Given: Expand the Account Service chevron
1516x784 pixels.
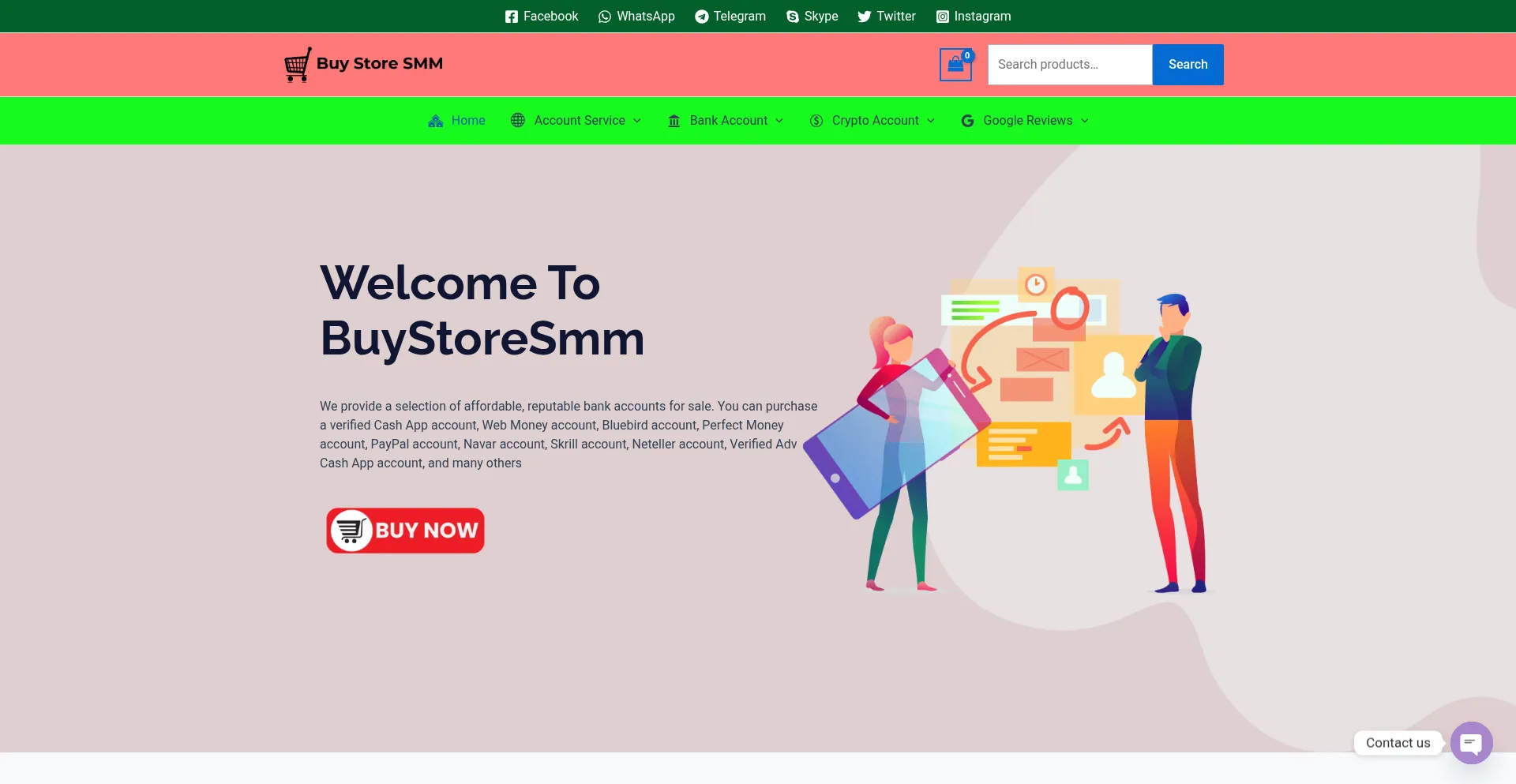Looking at the screenshot, I should (x=637, y=121).
